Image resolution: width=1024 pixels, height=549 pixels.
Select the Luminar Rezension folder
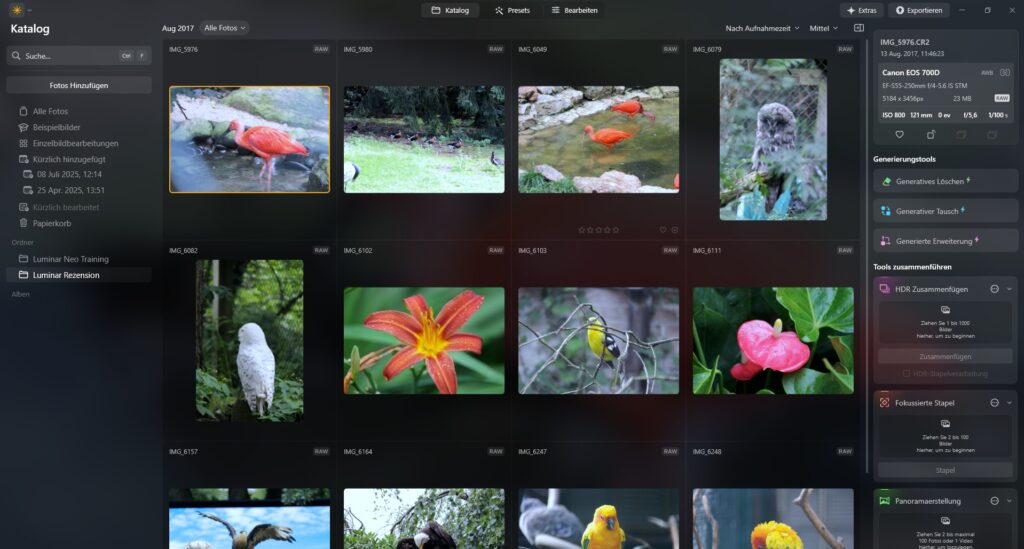pyautogui.click(x=79, y=275)
